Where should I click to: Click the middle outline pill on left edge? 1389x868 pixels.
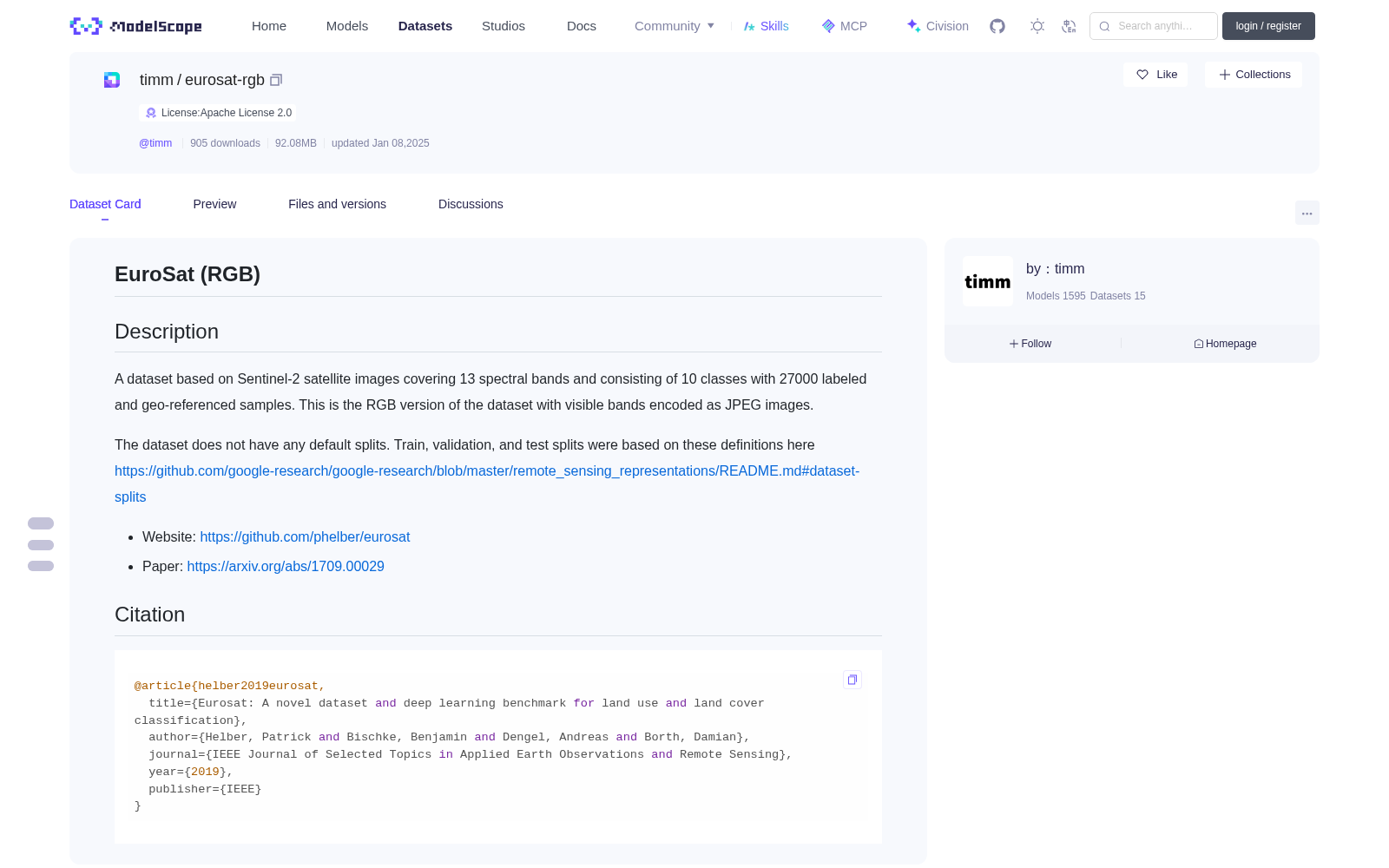(x=41, y=545)
